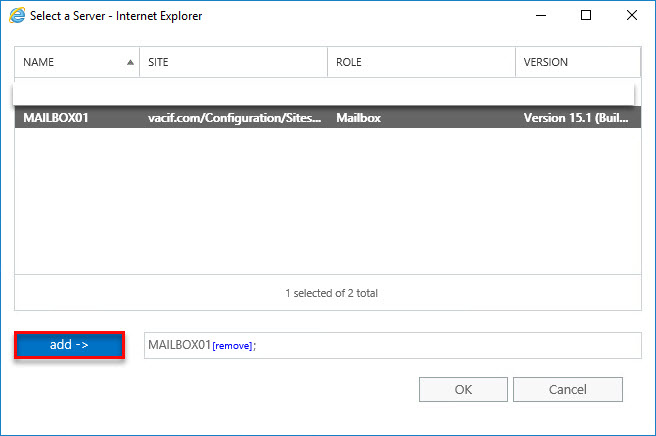The width and height of the screenshot is (656, 436).
Task: Click the vacif.com/Configuration/Sites site cell
Action: (x=235, y=118)
